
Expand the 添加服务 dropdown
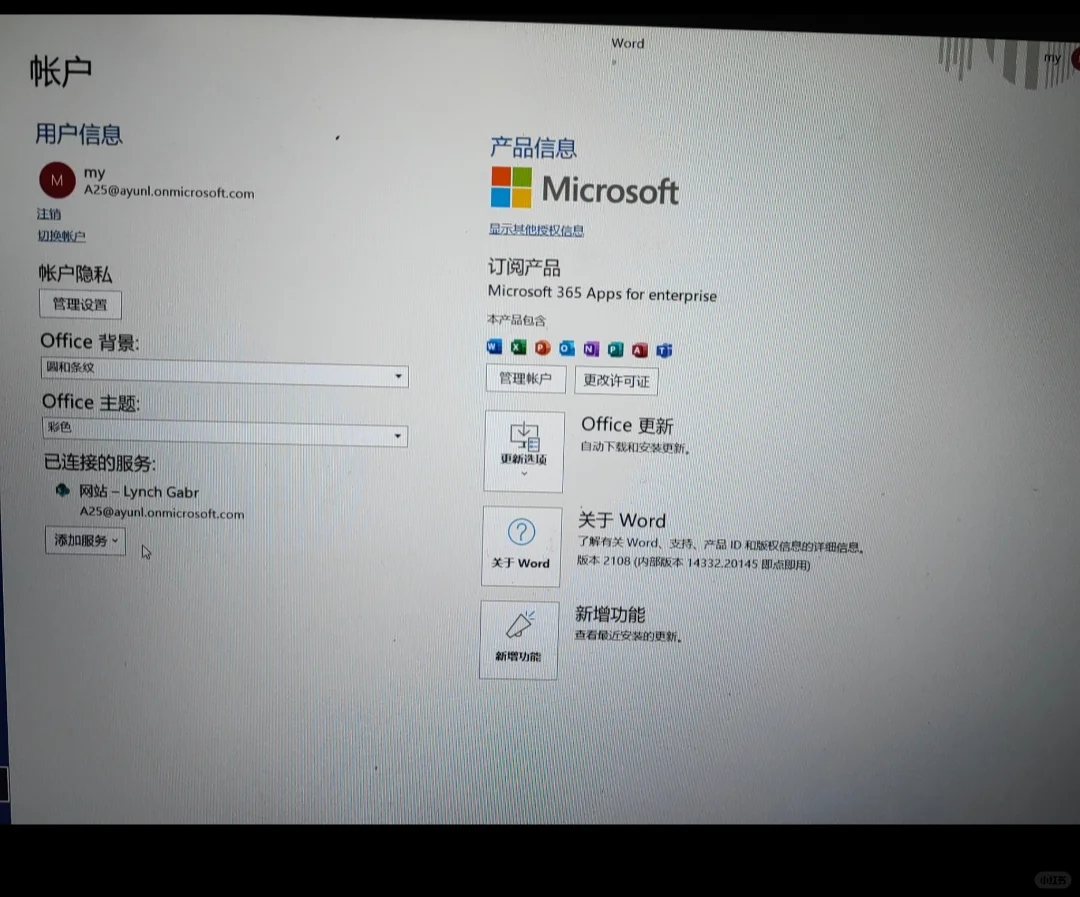(x=85, y=540)
